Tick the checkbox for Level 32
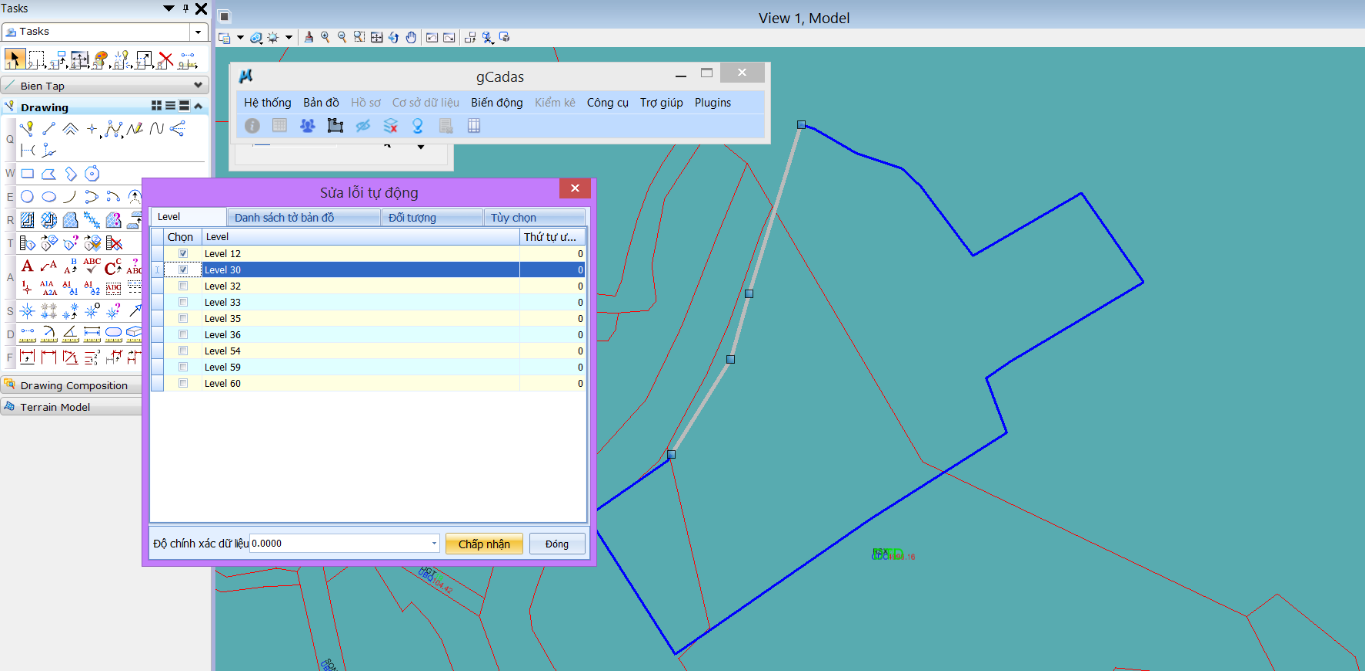1365x671 pixels. click(182, 286)
